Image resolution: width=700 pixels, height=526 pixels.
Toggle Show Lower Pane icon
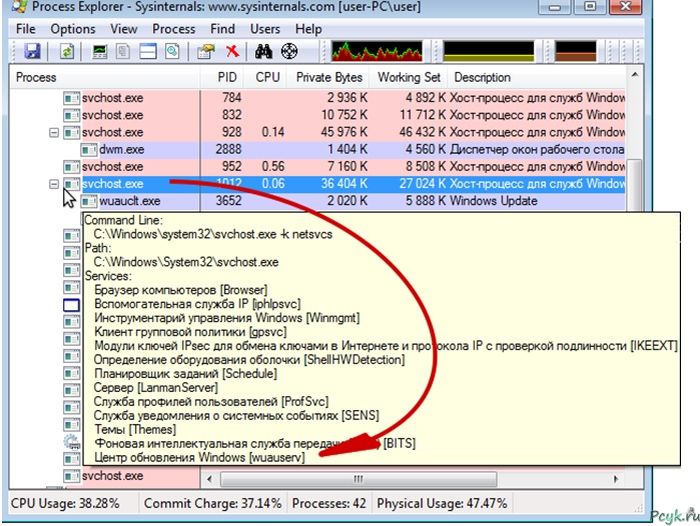tap(148, 52)
